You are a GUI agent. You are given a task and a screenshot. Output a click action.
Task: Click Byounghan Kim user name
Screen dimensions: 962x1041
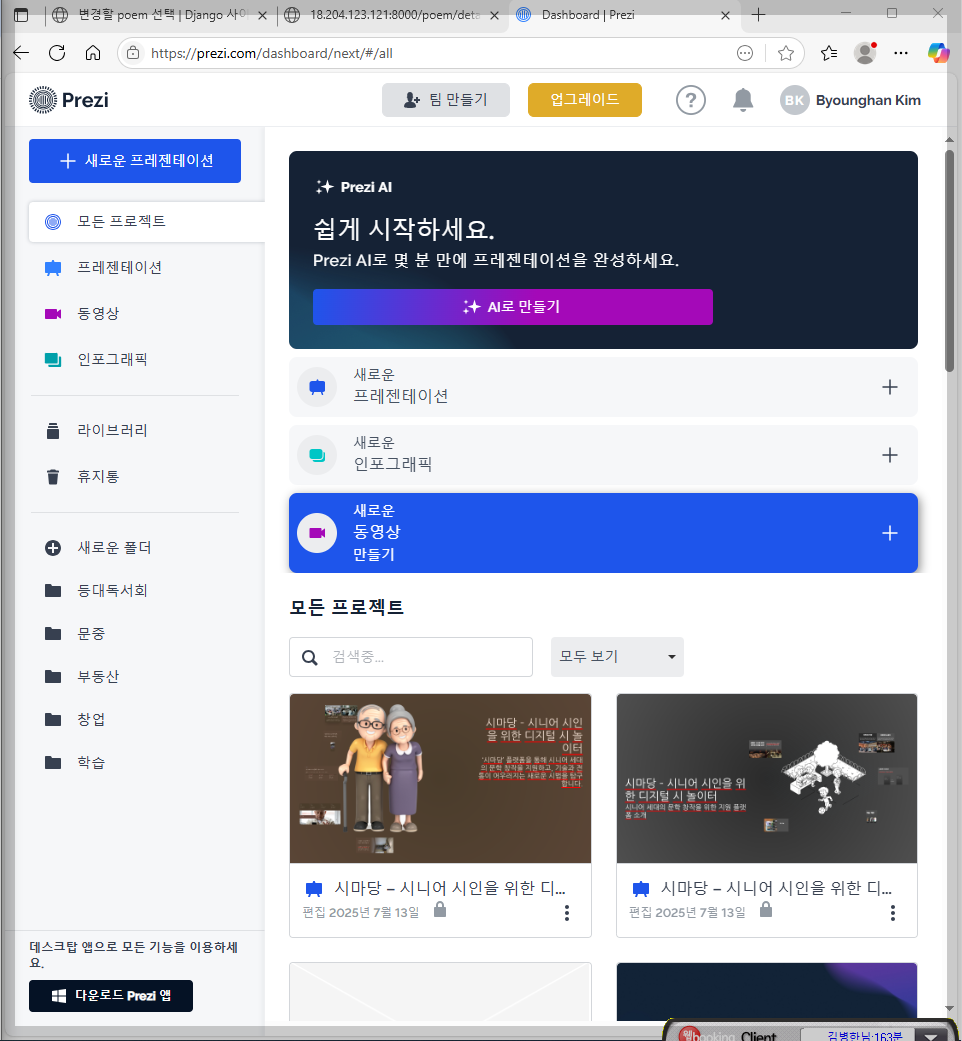pyautogui.click(x=868, y=100)
